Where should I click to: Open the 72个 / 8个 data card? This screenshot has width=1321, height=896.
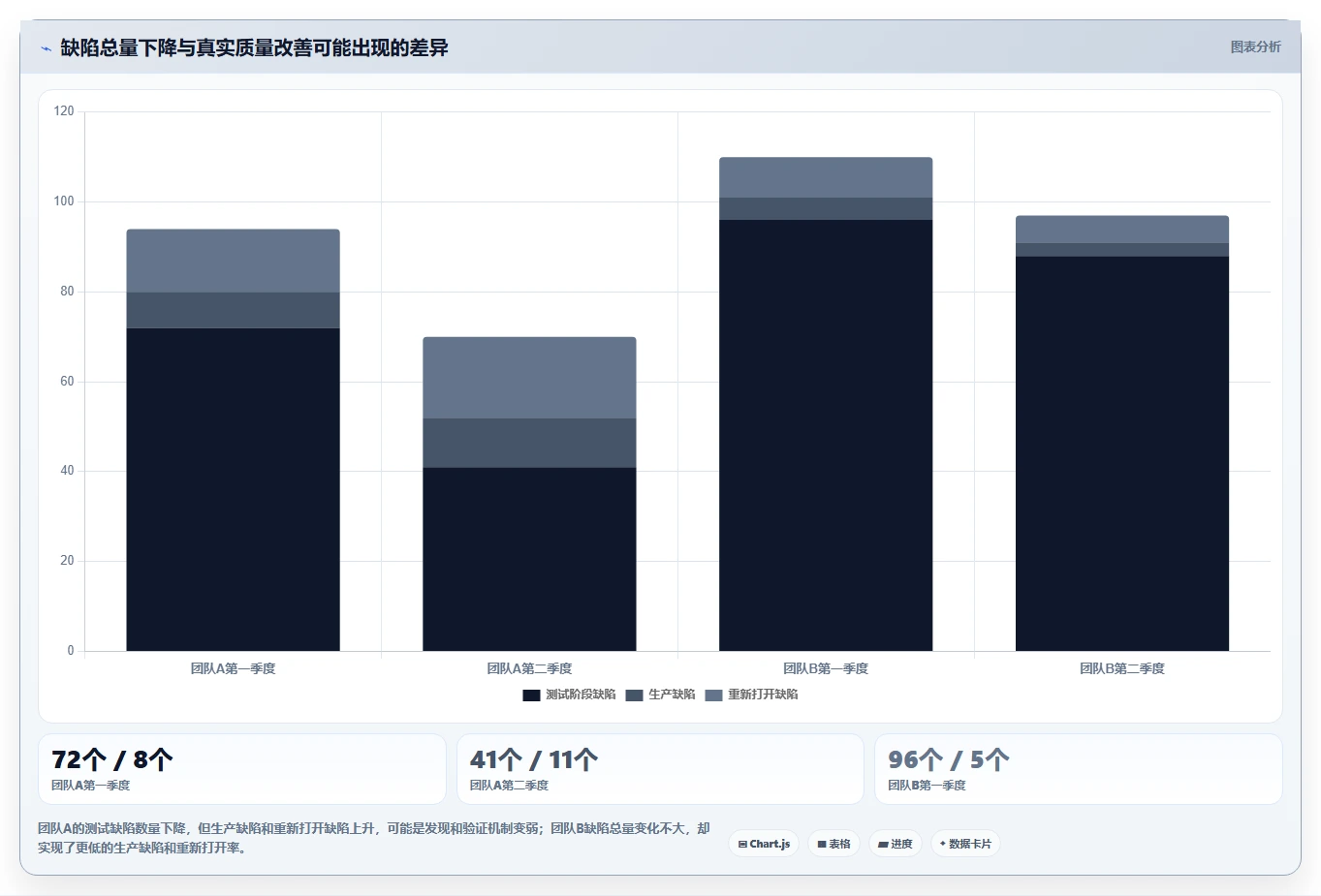click(x=242, y=769)
